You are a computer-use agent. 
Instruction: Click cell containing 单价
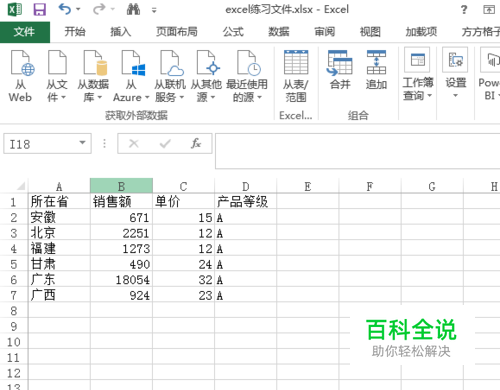(x=183, y=202)
